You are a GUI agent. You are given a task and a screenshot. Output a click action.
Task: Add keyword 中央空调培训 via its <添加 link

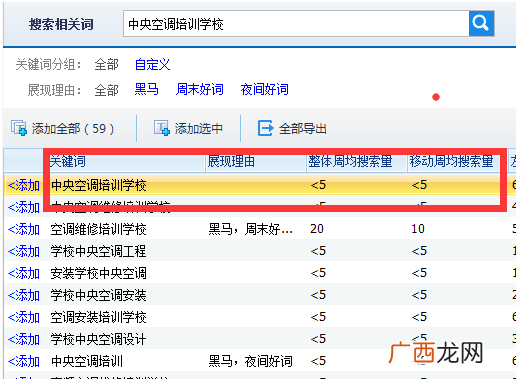[24, 361]
